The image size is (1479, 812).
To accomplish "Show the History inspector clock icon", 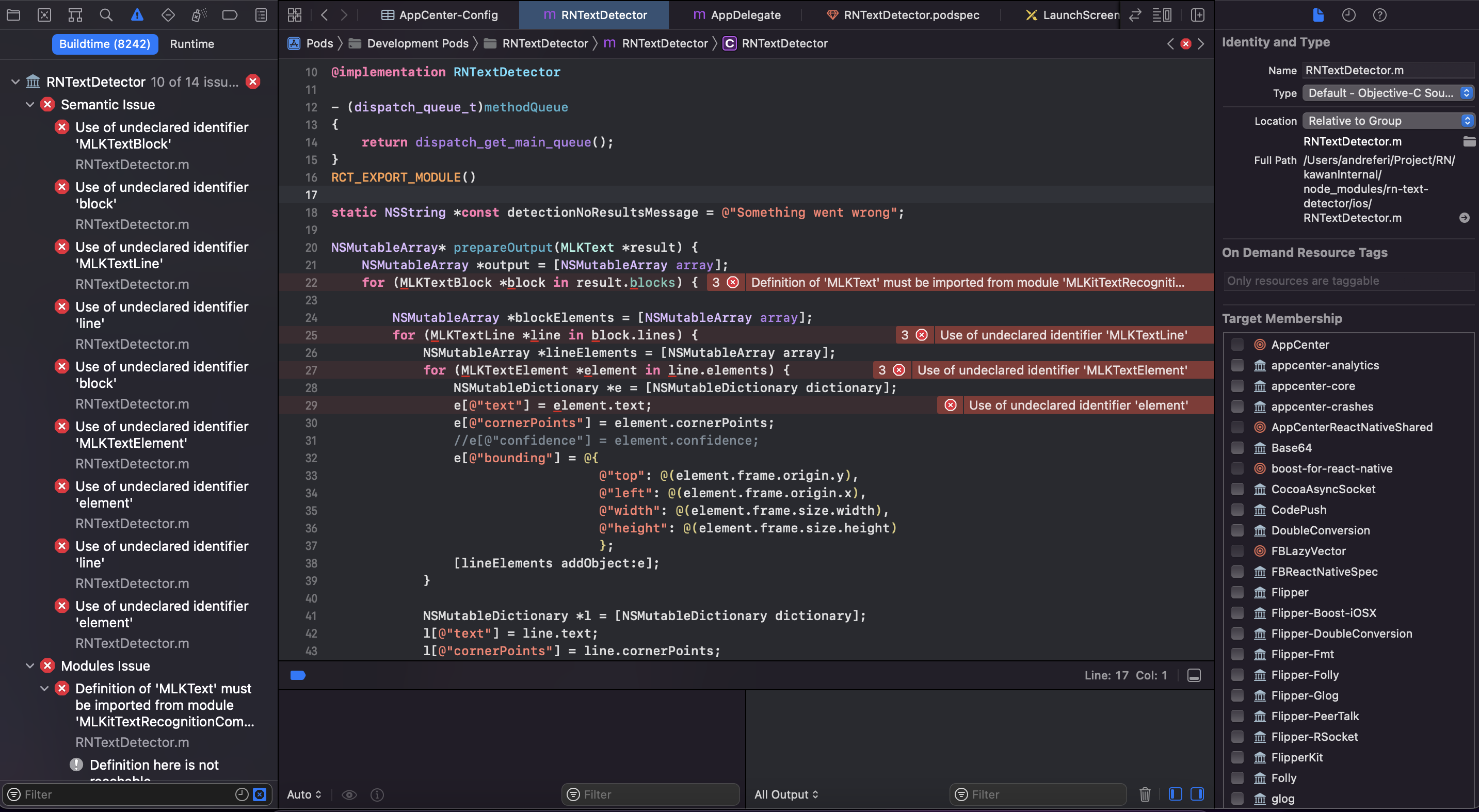I will 1348,15.
